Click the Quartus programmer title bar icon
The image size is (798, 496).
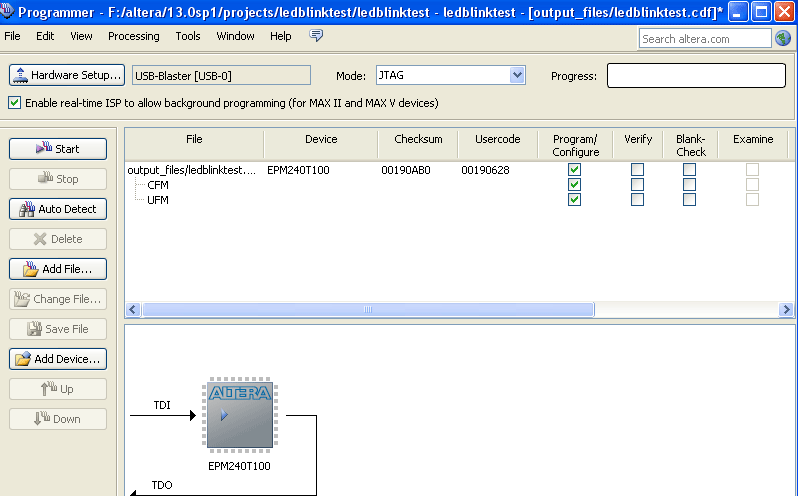(7, 10)
